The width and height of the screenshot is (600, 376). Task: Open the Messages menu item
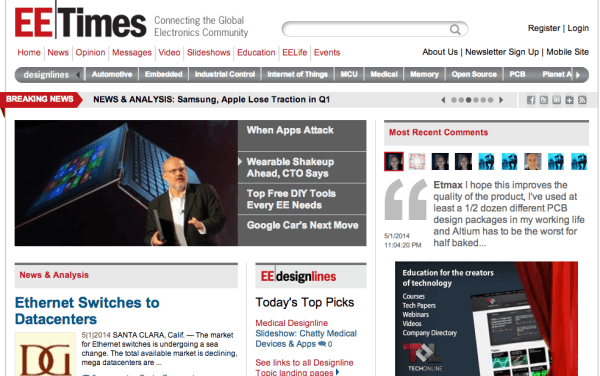pyautogui.click(x=132, y=52)
